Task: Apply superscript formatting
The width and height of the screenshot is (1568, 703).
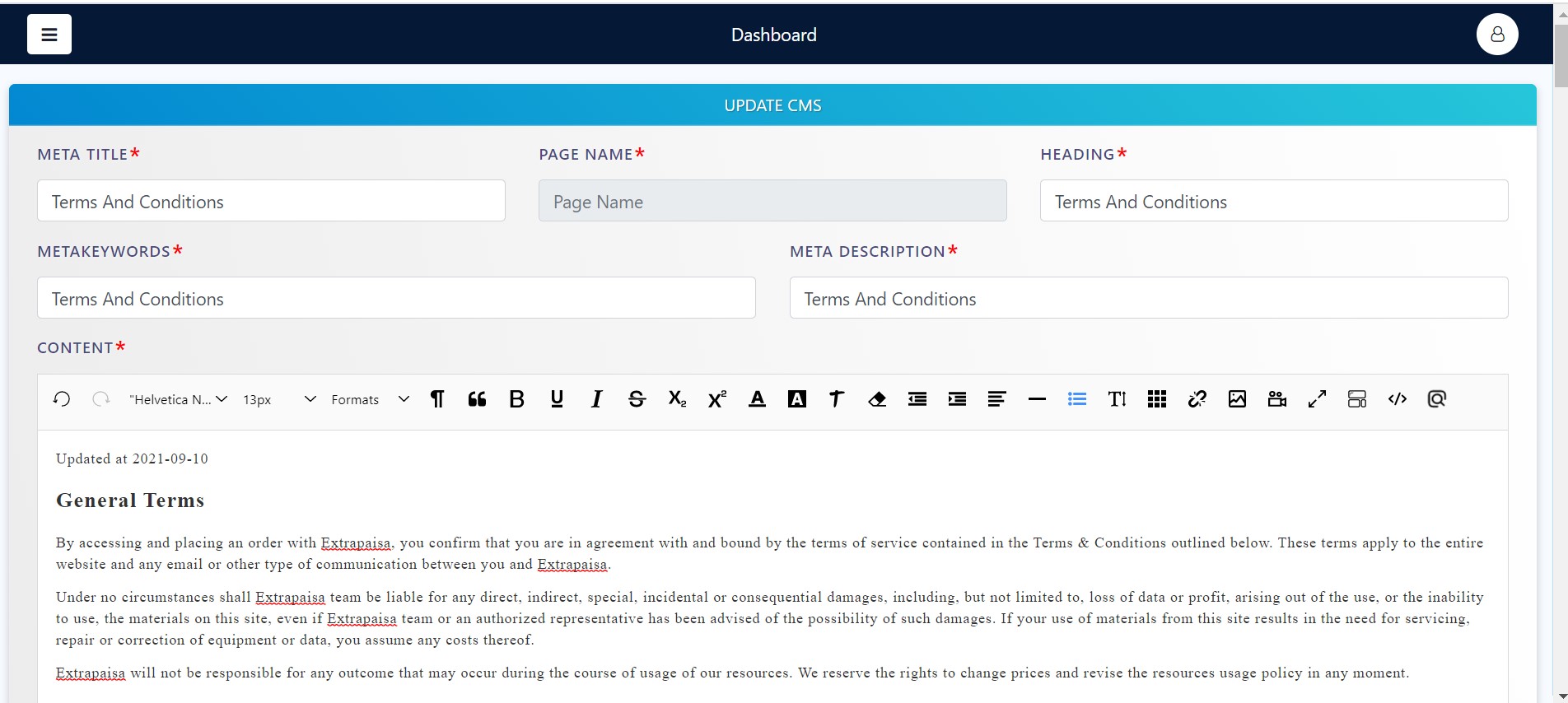Action: click(x=717, y=399)
